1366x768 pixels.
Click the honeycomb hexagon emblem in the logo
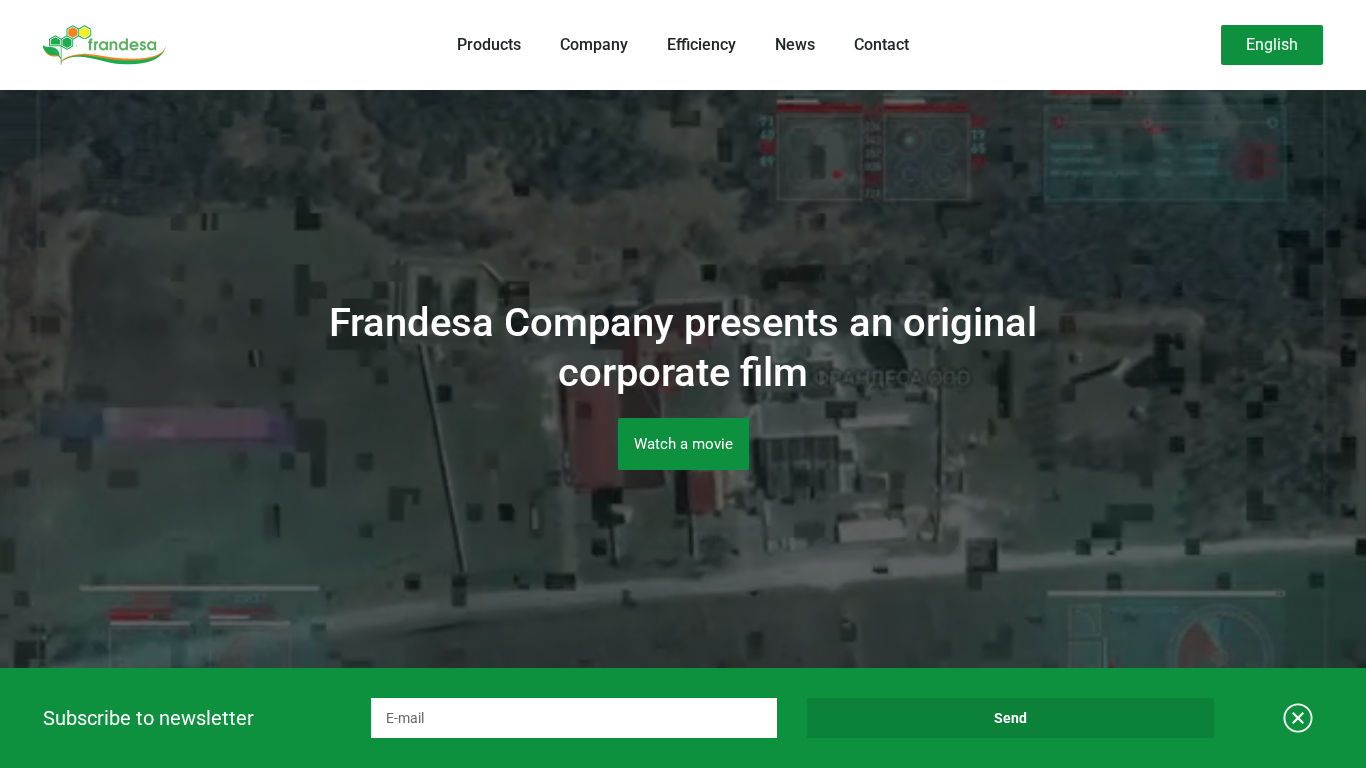click(x=69, y=38)
